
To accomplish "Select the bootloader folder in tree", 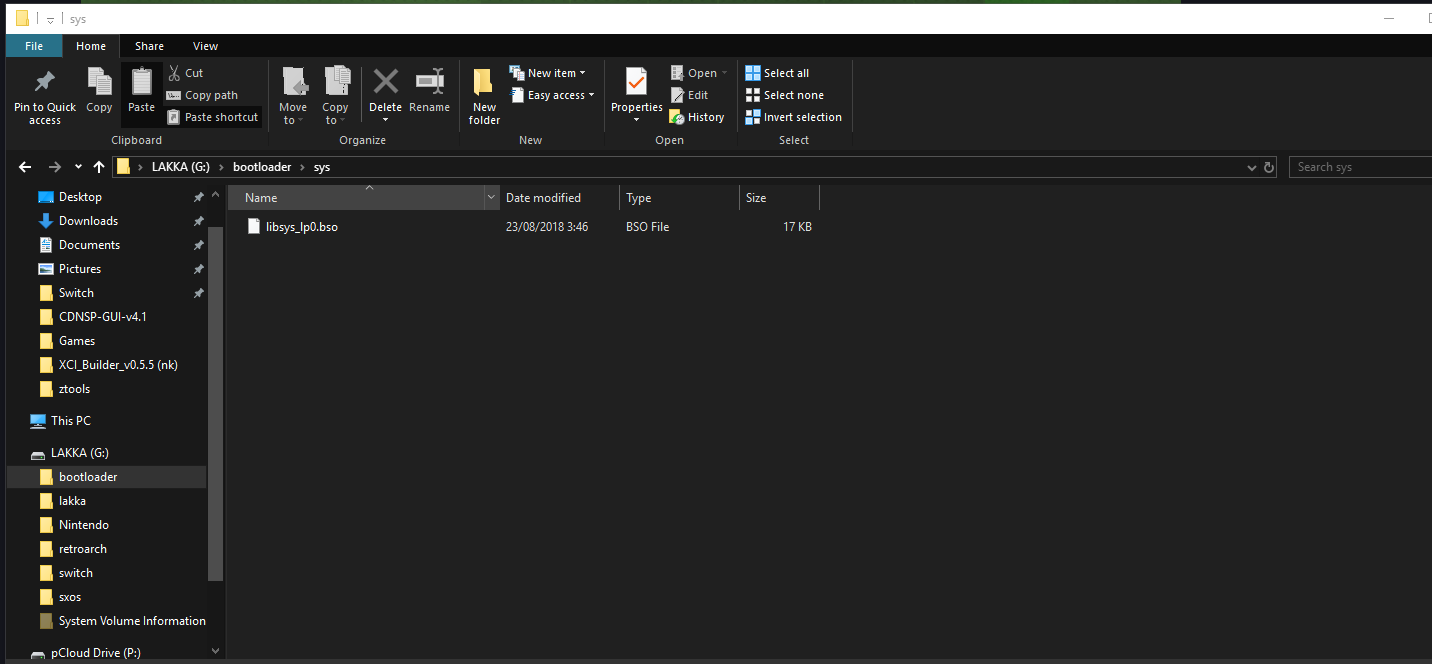I will 106,477.
